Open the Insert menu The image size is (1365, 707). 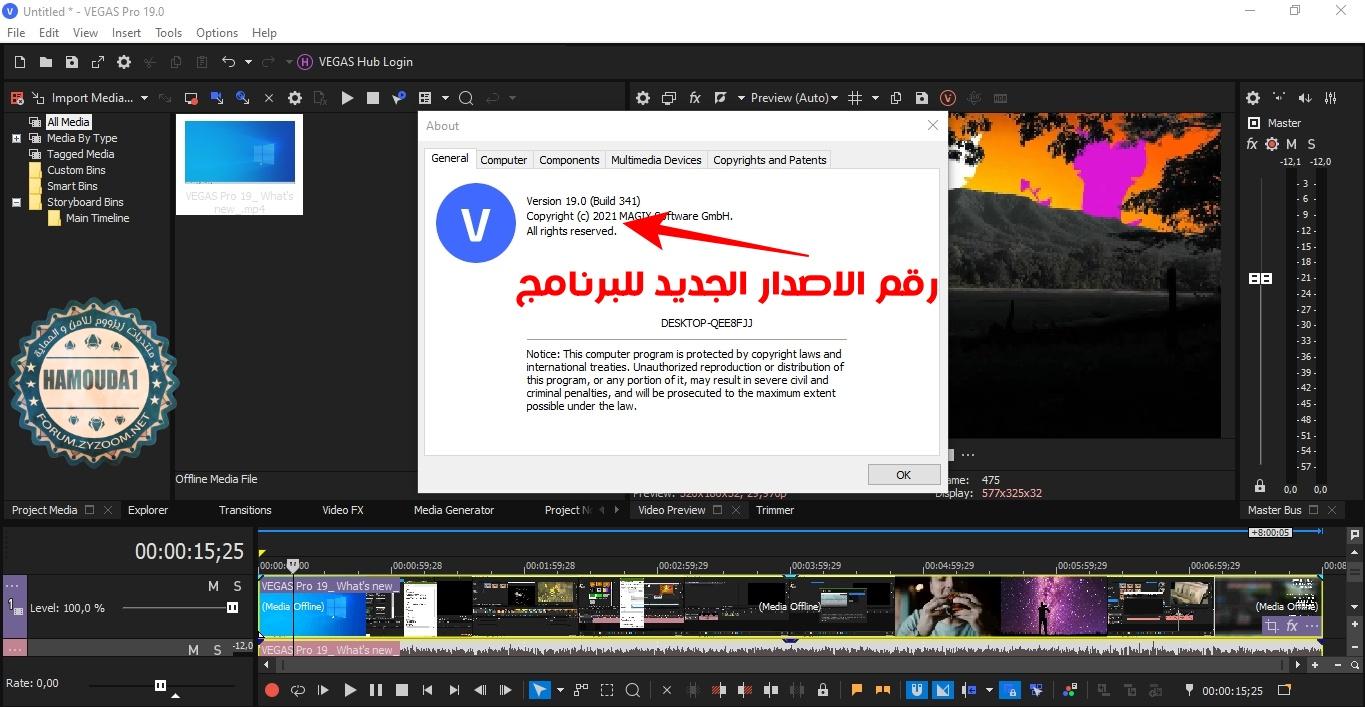click(126, 33)
